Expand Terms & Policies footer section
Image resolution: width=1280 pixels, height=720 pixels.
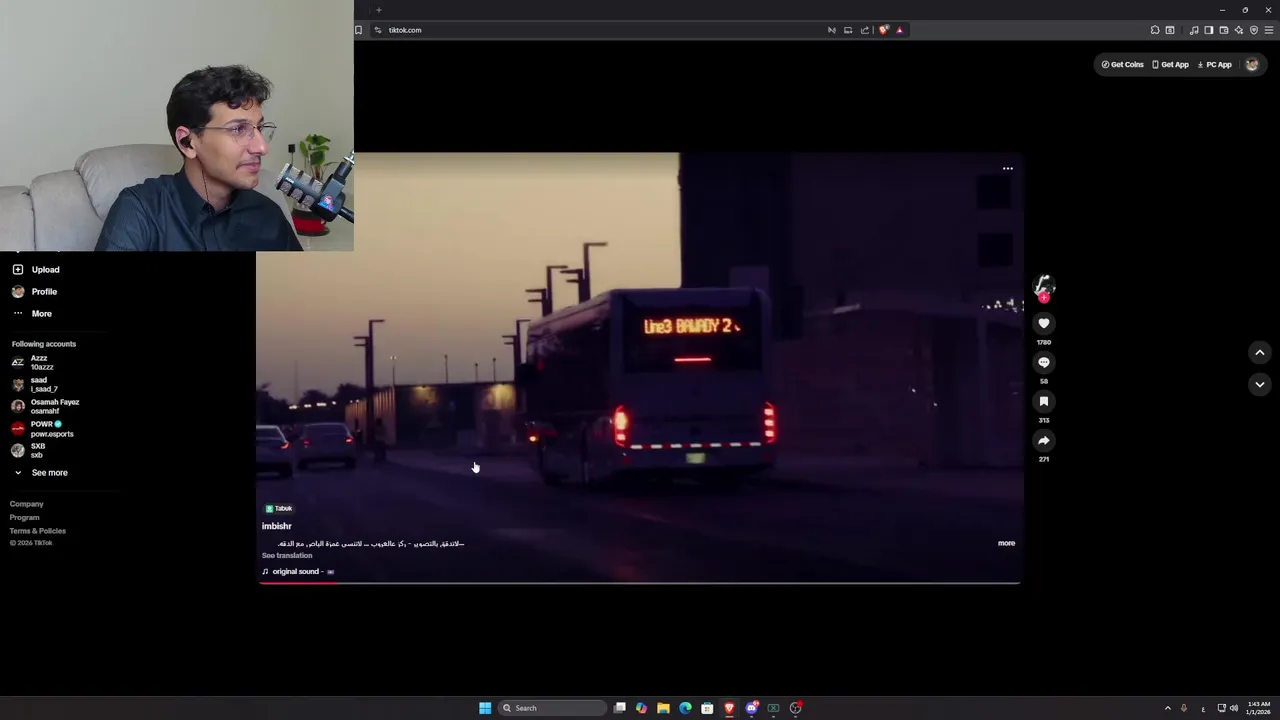(37, 530)
